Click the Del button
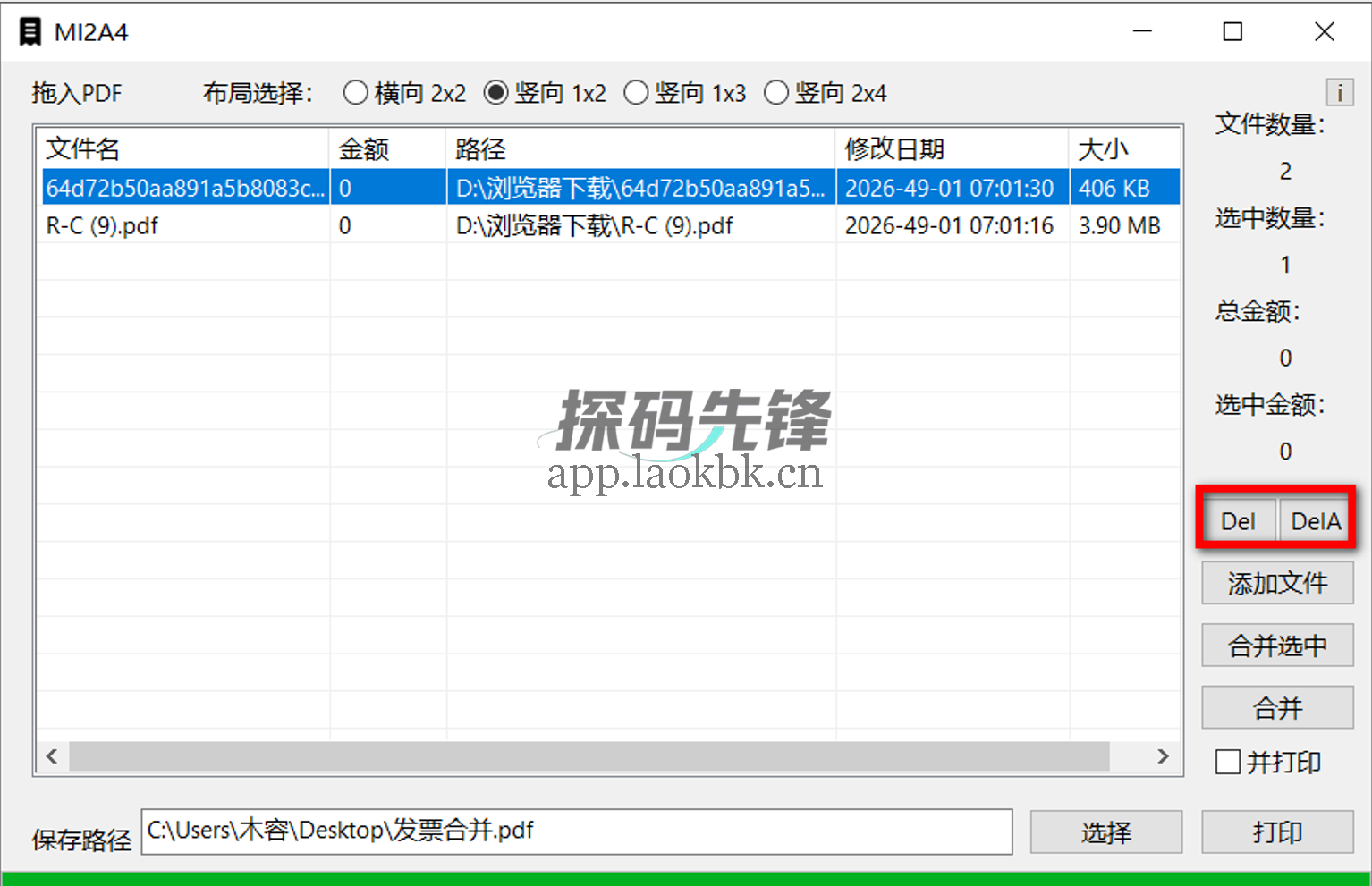The height and width of the screenshot is (886, 1372). click(x=1238, y=520)
